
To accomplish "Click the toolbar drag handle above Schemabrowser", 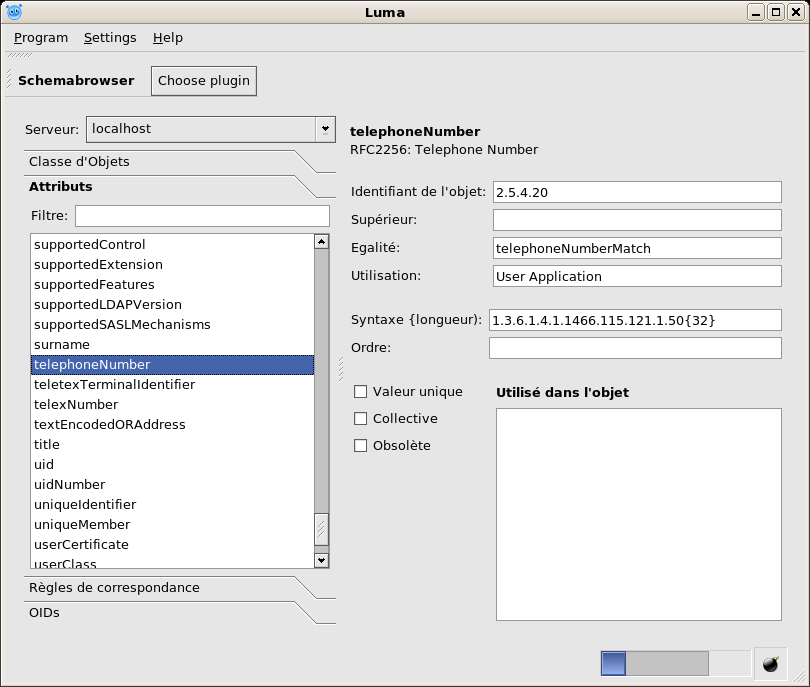I will (x=19, y=56).
